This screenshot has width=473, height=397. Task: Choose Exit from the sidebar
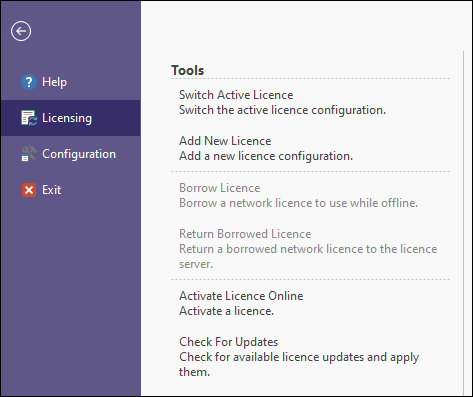pos(71,190)
